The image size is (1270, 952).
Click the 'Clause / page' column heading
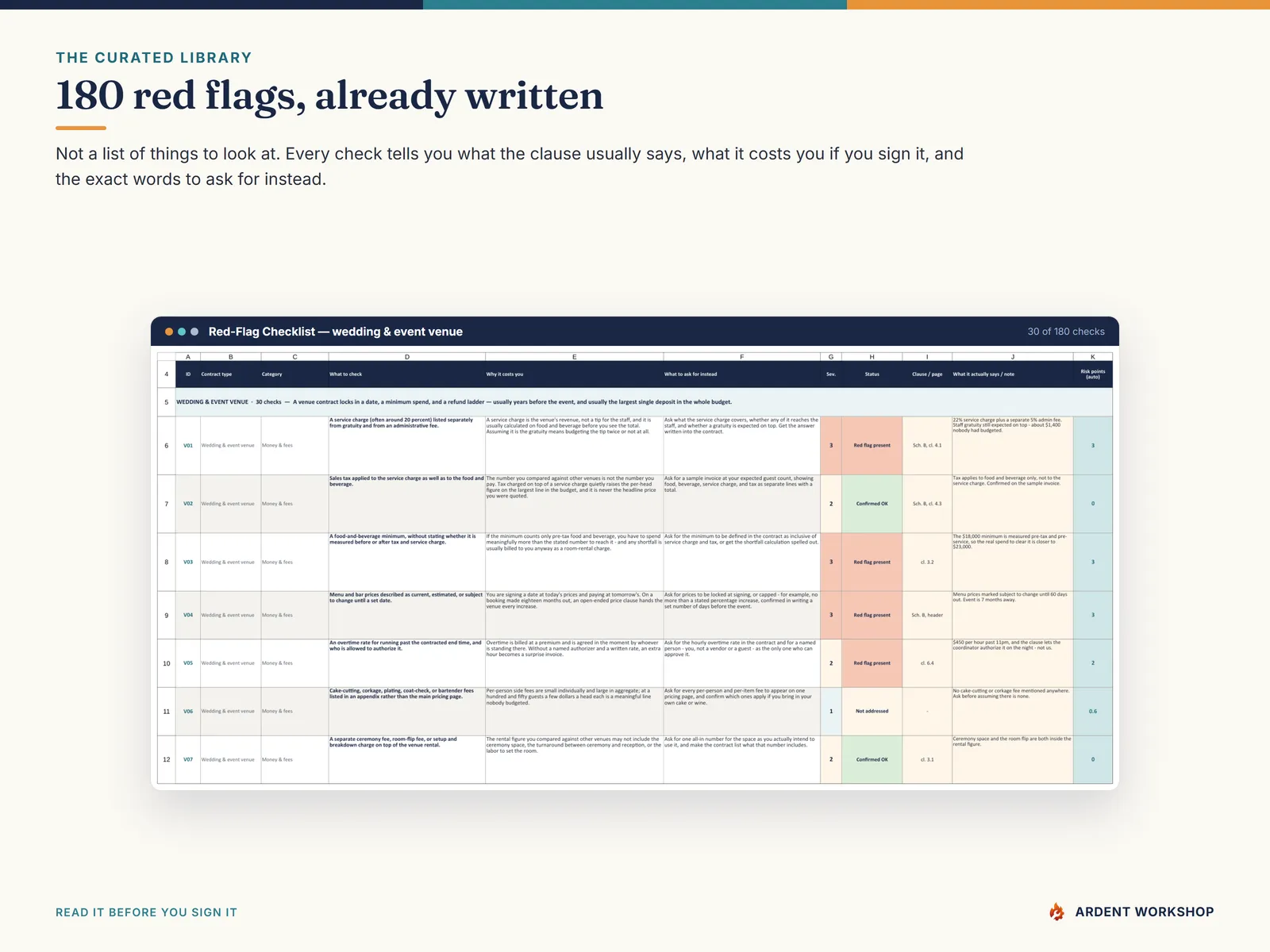point(927,374)
